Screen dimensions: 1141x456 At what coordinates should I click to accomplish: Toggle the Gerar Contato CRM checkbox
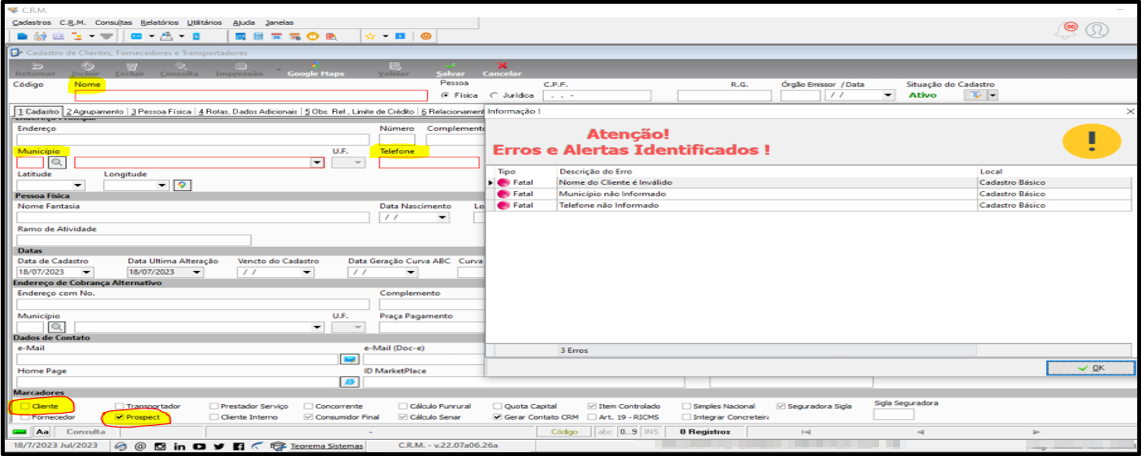pyautogui.click(x=498, y=417)
